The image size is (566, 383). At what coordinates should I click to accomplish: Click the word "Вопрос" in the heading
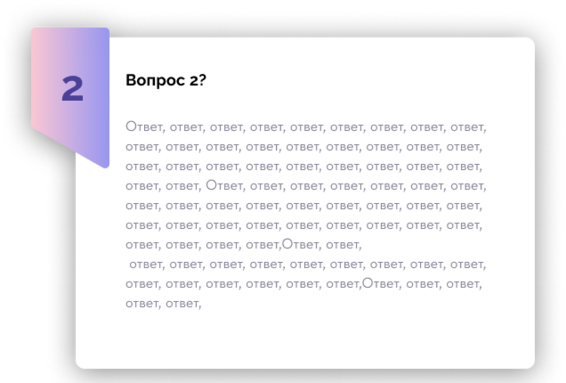(x=155, y=80)
